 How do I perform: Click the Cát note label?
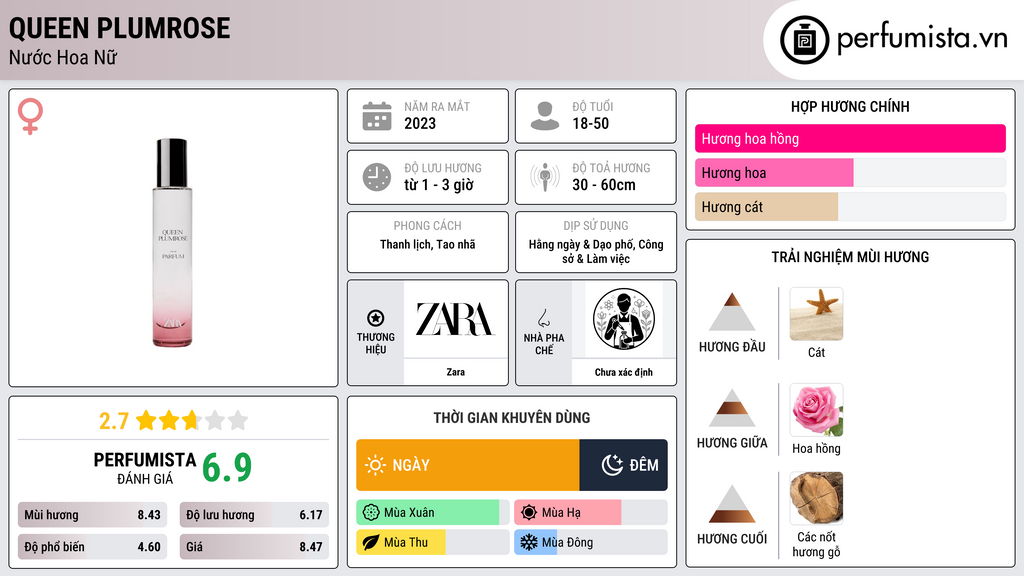tap(816, 353)
